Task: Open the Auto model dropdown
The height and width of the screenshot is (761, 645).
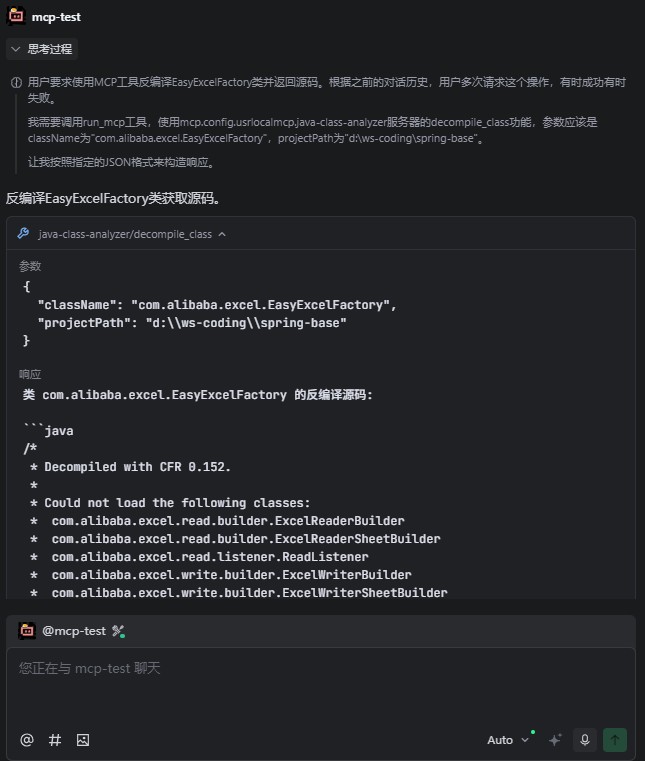Action: [508, 740]
